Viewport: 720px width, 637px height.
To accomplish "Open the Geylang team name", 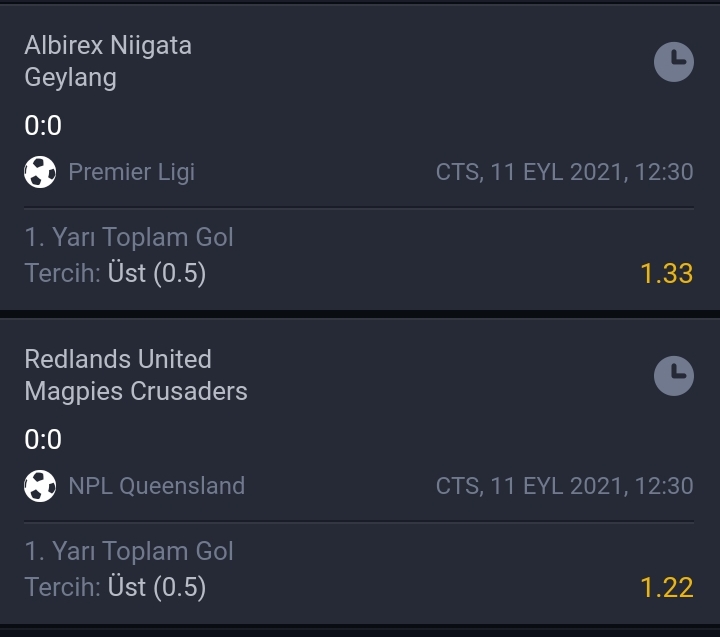I will tap(70, 77).
